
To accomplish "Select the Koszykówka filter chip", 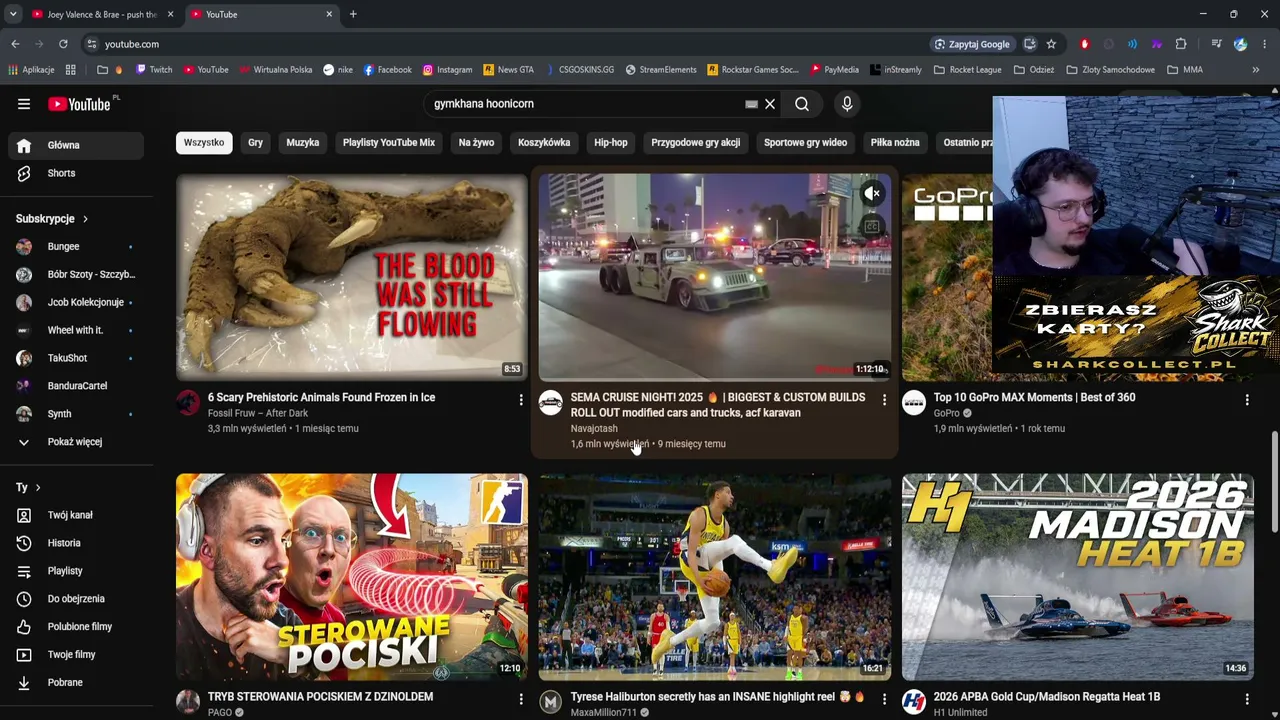I will [x=544, y=143].
